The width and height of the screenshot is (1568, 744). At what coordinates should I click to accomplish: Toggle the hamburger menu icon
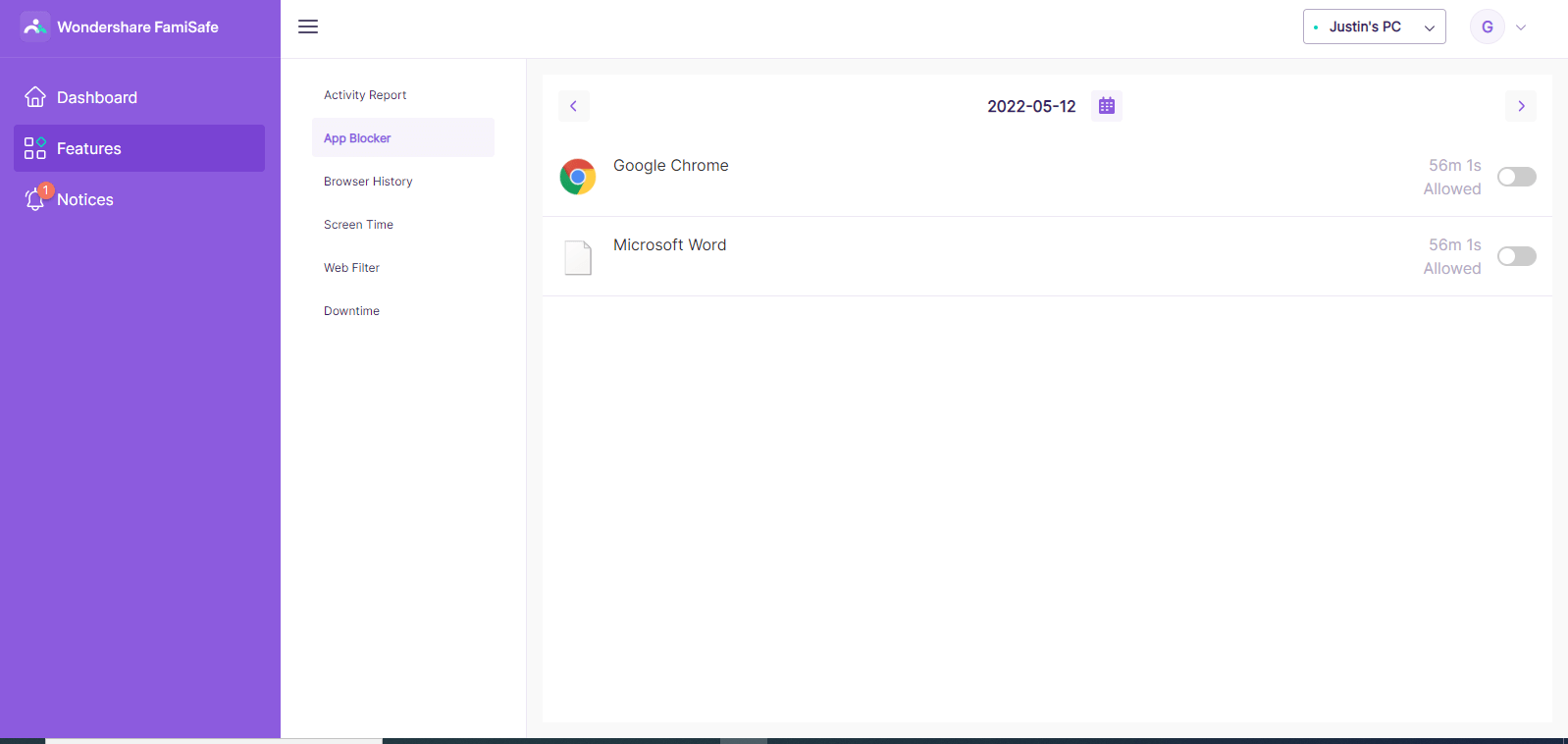click(x=308, y=27)
